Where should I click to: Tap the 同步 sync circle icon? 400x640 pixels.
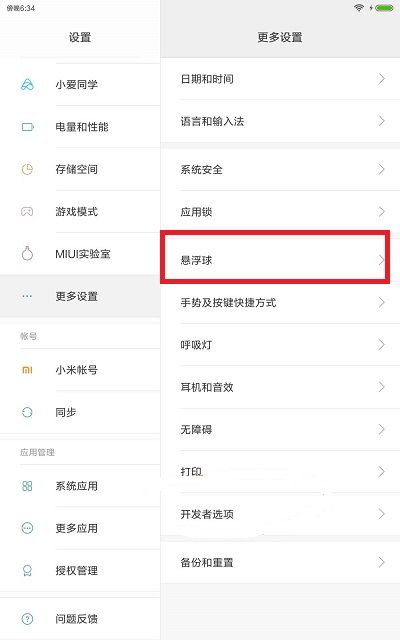pos(27,412)
